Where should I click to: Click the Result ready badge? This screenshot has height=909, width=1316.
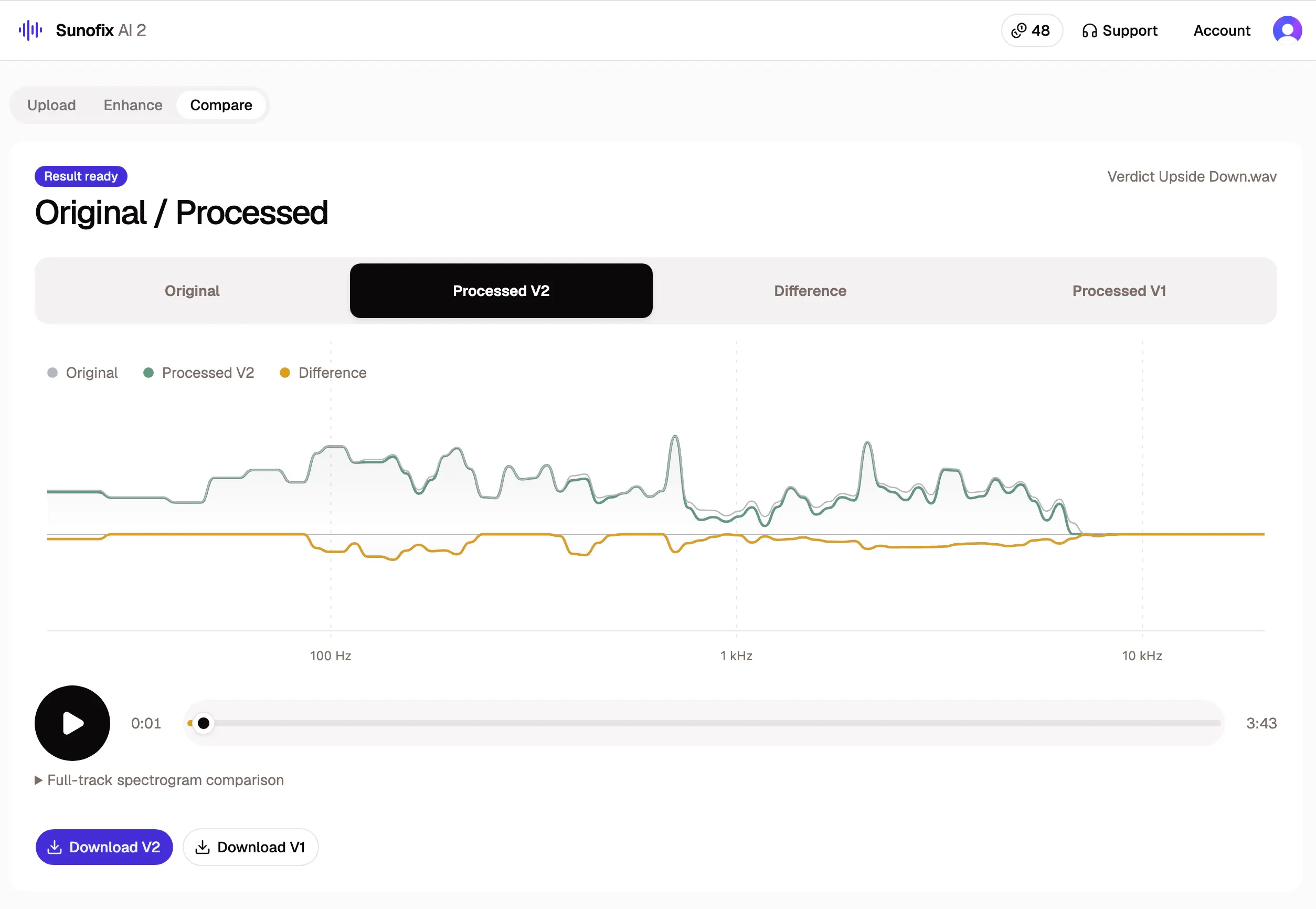[81, 176]
